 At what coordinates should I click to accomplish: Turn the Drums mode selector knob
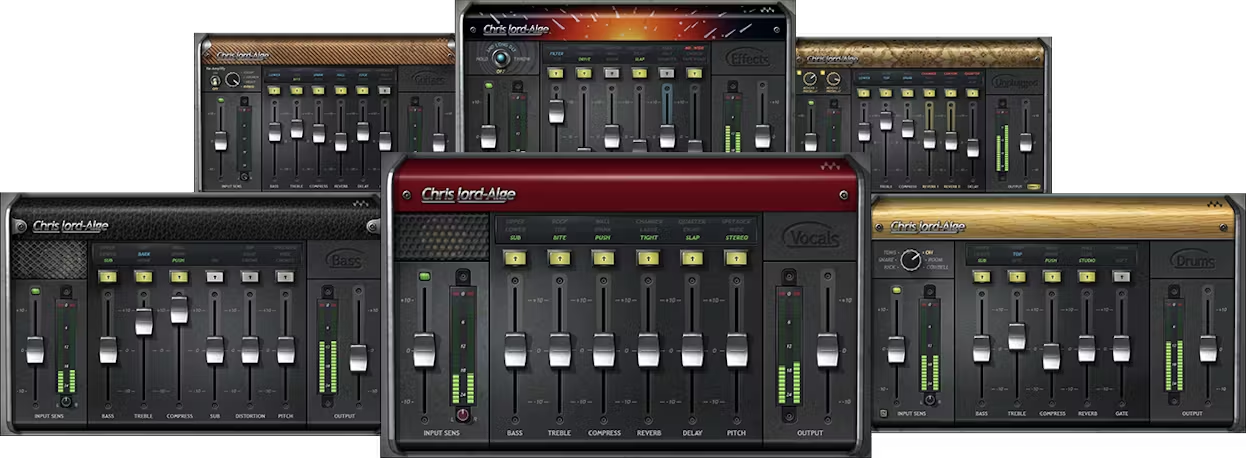(910, 261)
